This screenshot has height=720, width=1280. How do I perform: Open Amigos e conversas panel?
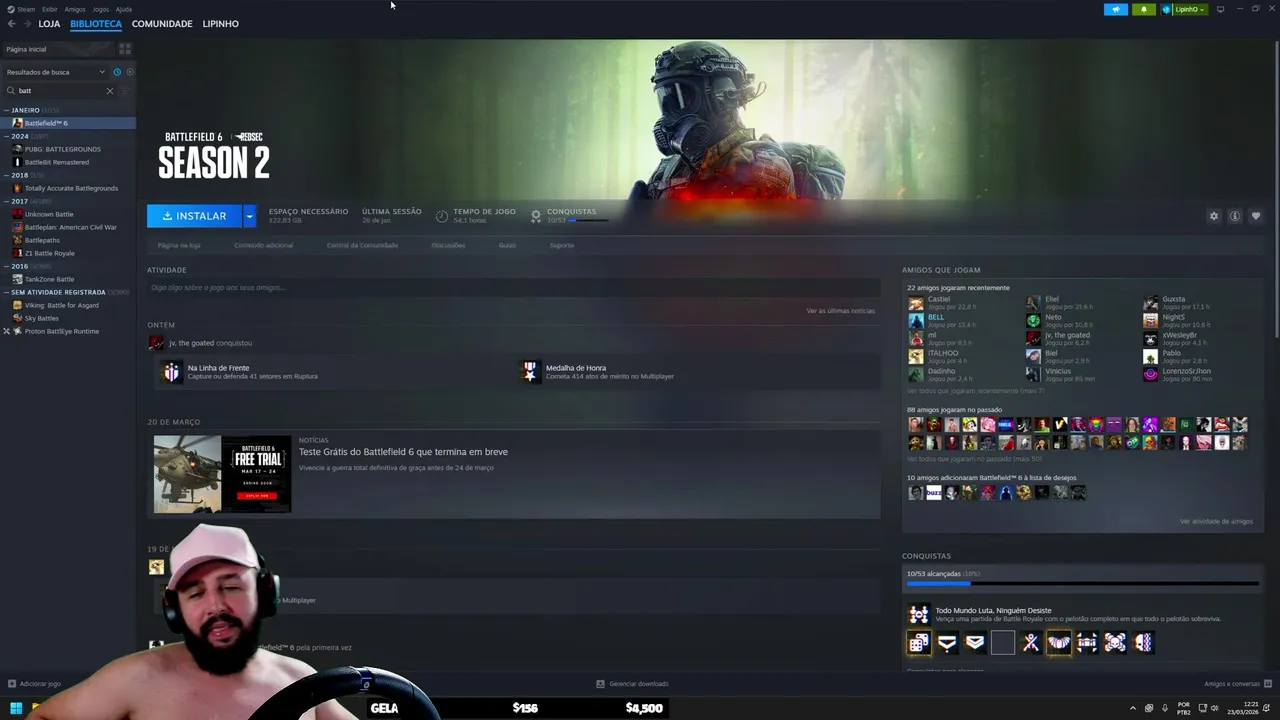coord(1239,684)
